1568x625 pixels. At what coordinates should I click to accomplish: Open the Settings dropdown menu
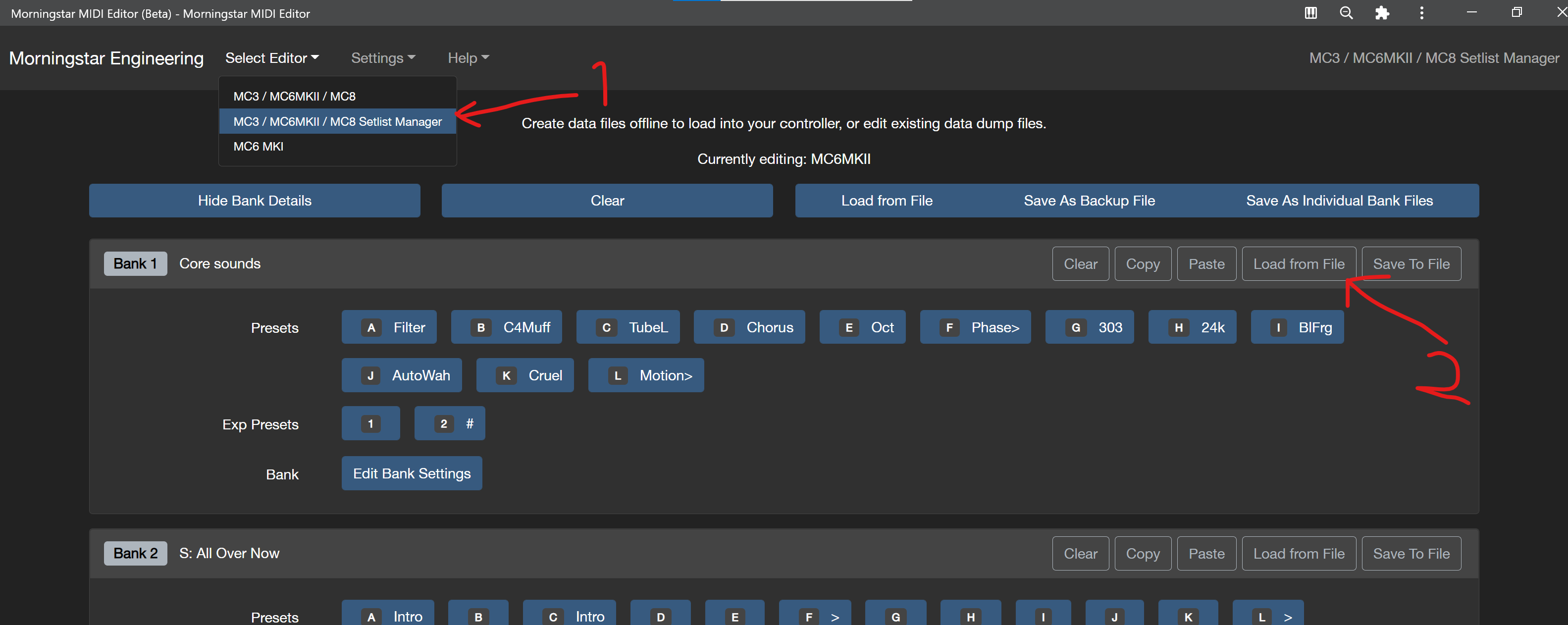click(383, 58)
